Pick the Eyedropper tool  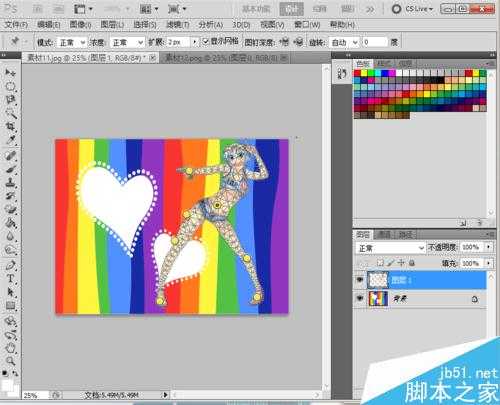[10, 140]
